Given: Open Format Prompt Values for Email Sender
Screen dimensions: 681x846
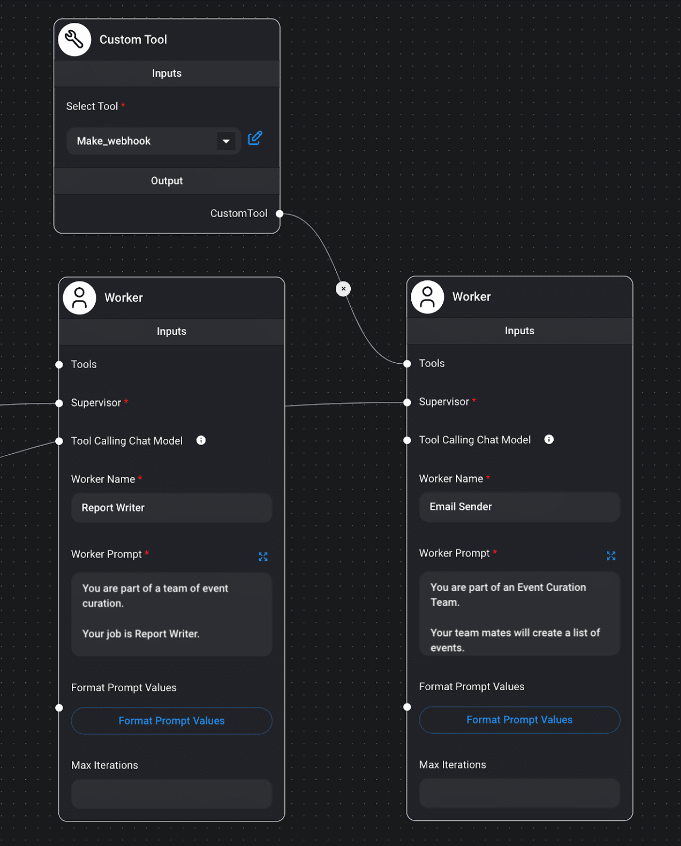Looking at the screenshot, I should click(x=520, y=720).
